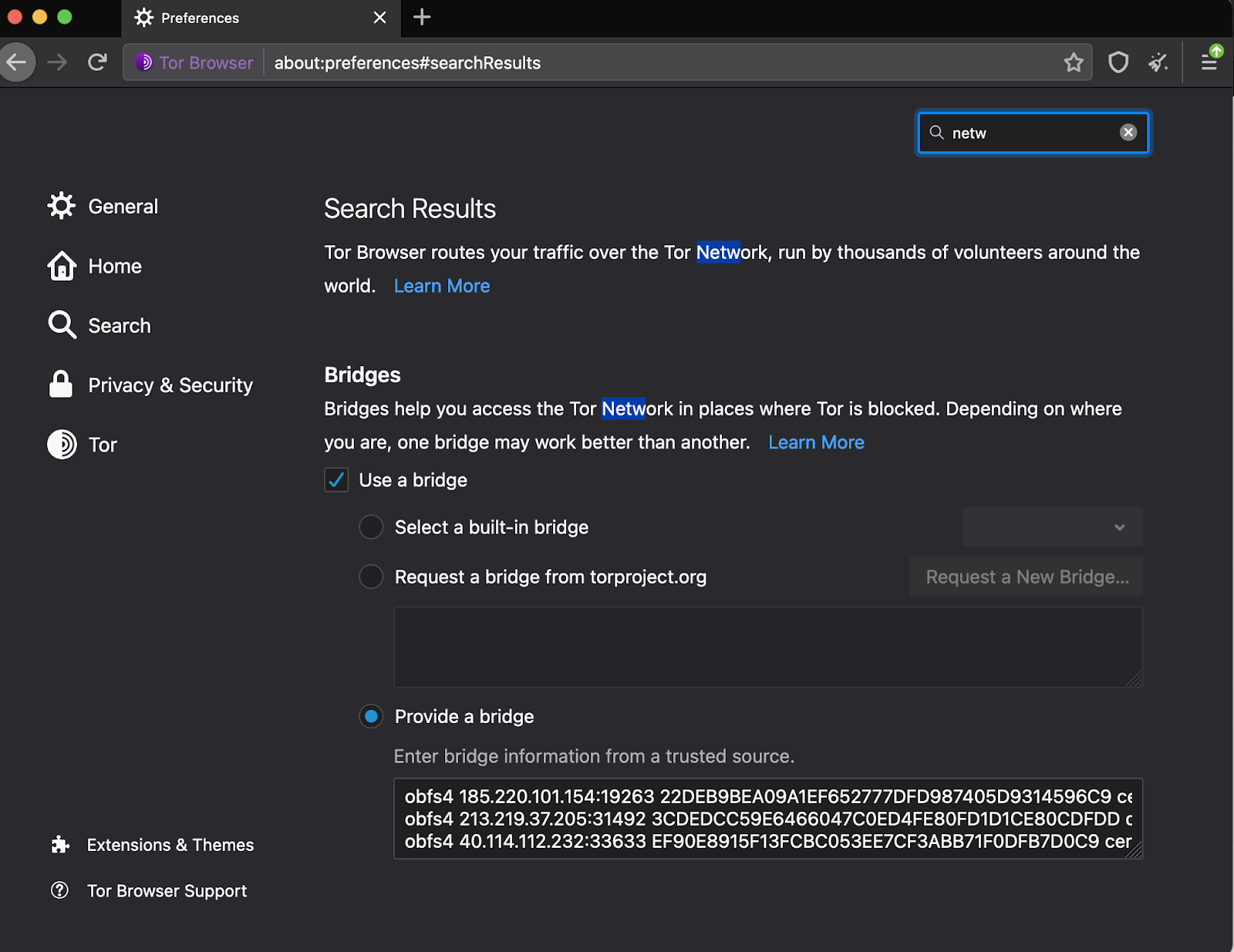Reload the current page
The image size is (1234, 952).
[97, 62]
